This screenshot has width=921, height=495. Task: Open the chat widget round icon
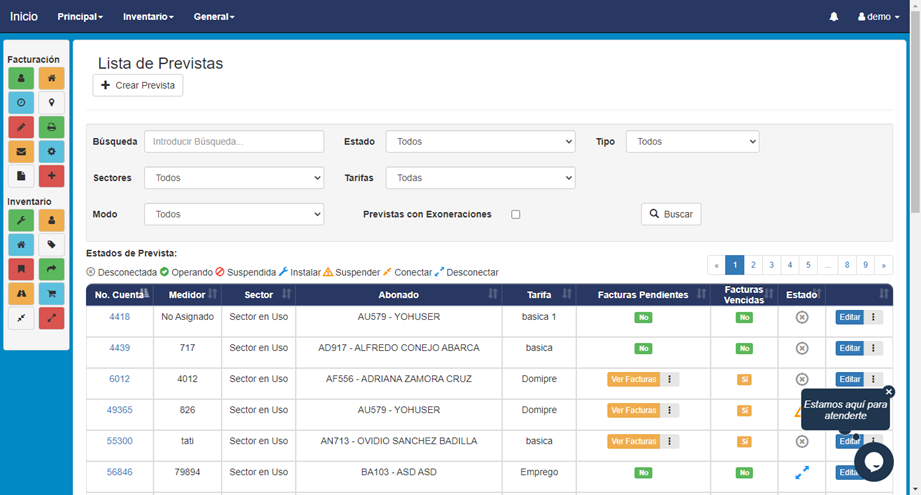[x=874, y=462]
